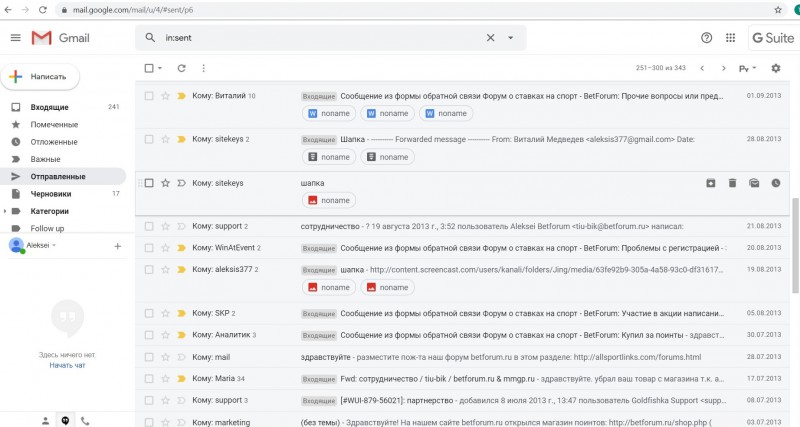Select checkbox for Кому: SKP message
Viewport: 800px width, 427px height.
[149, 314]
